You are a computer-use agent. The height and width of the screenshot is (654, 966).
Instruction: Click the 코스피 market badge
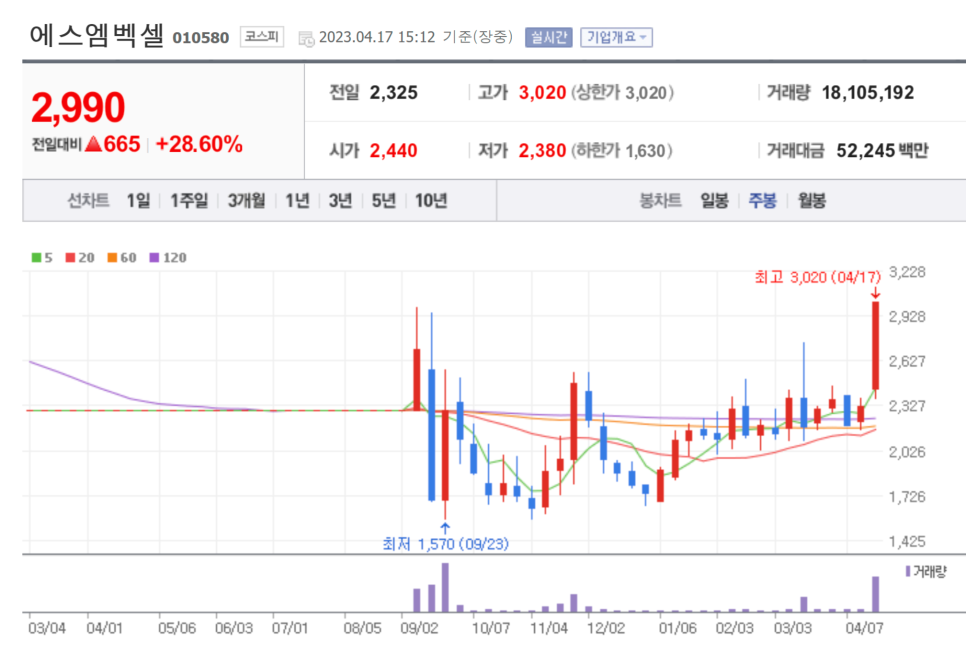[262, 37]
